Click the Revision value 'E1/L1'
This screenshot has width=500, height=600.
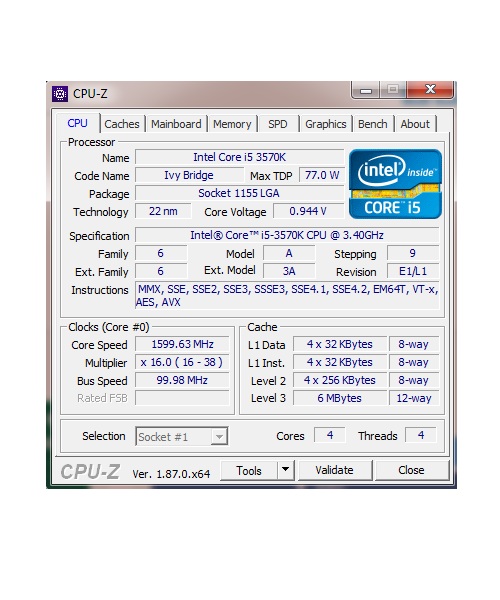(413, 271)
